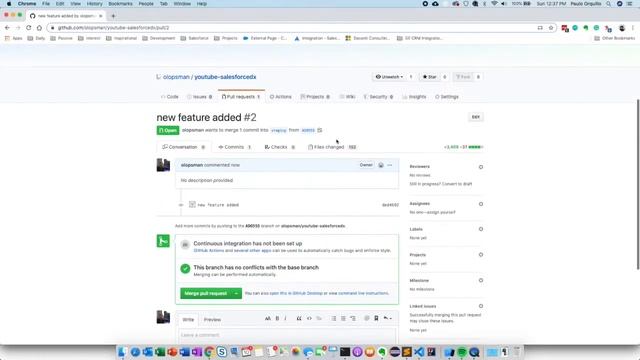Open the Linked issues gear settings
The width and height of the screenshot is (640, 360).
481,306
